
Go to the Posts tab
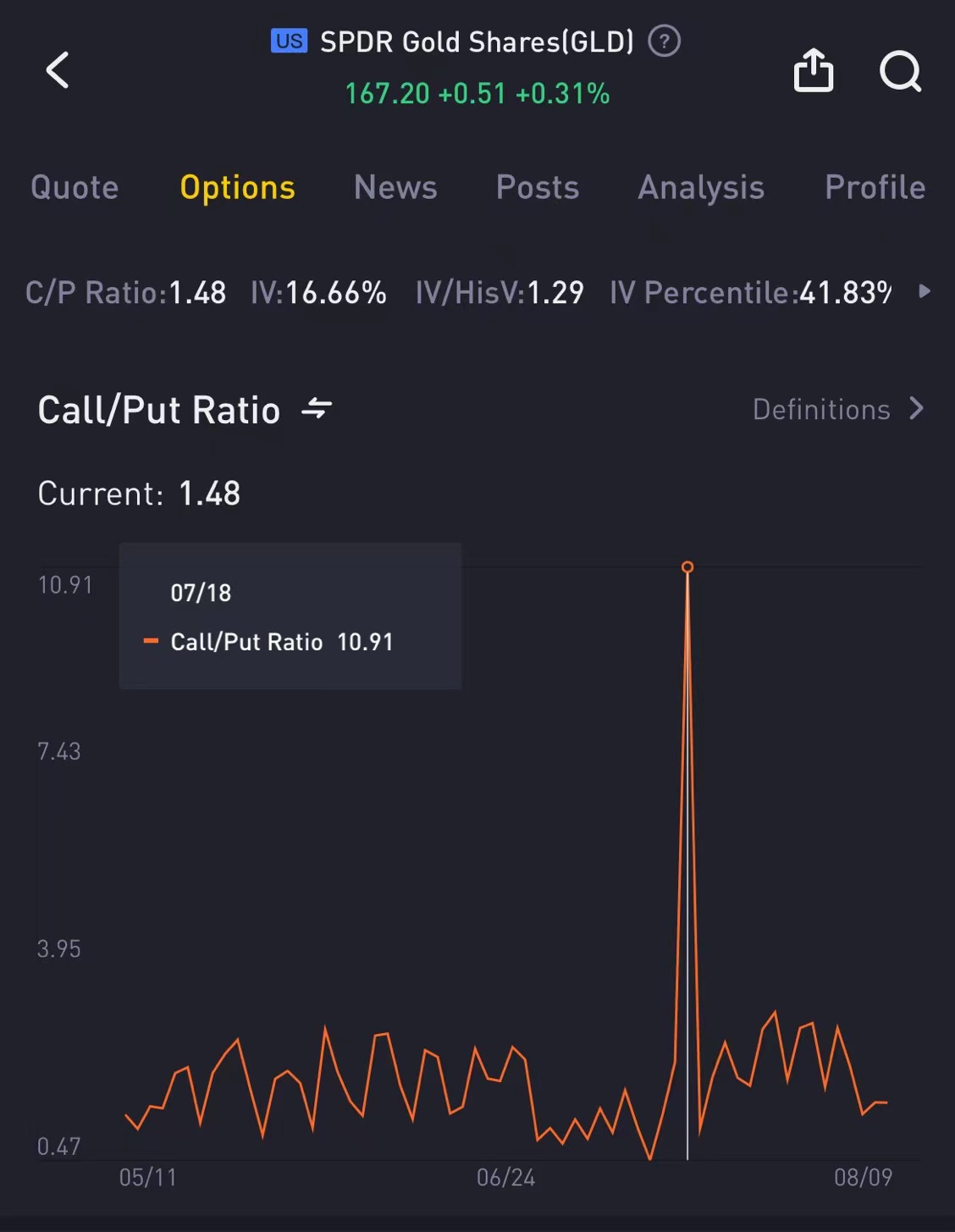click(538, 187)
